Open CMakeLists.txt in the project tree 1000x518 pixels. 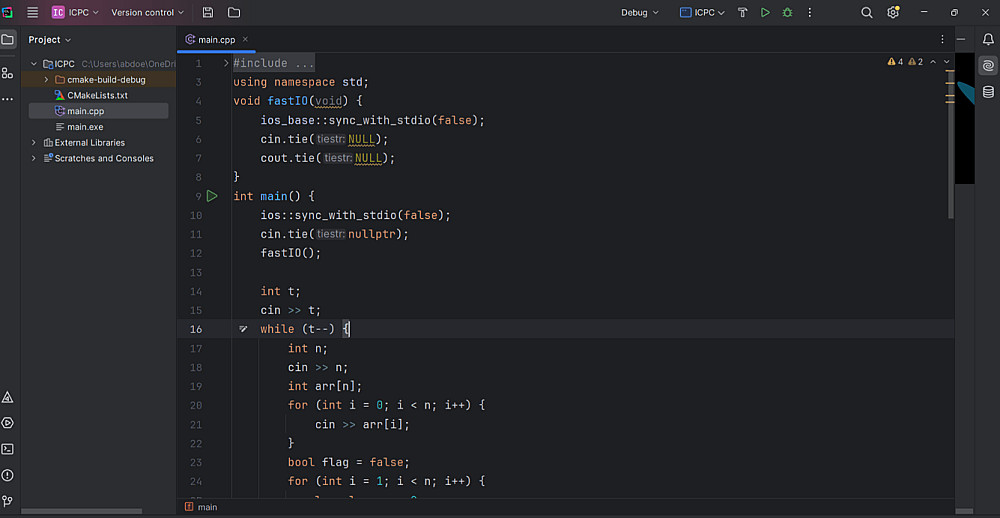point(97,95)
